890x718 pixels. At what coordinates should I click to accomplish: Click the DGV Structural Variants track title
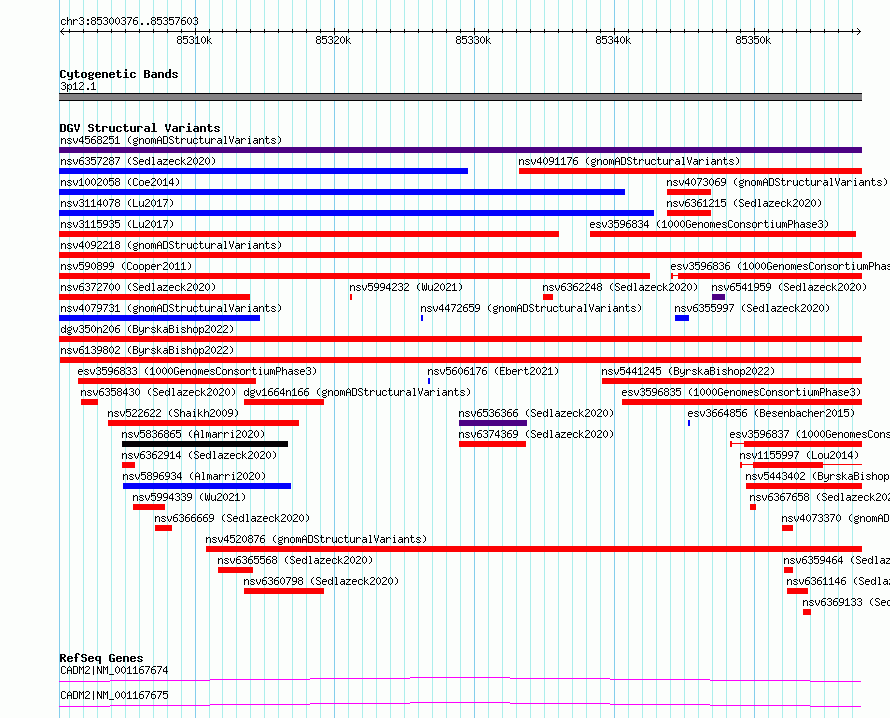click(x=140, y=128)
